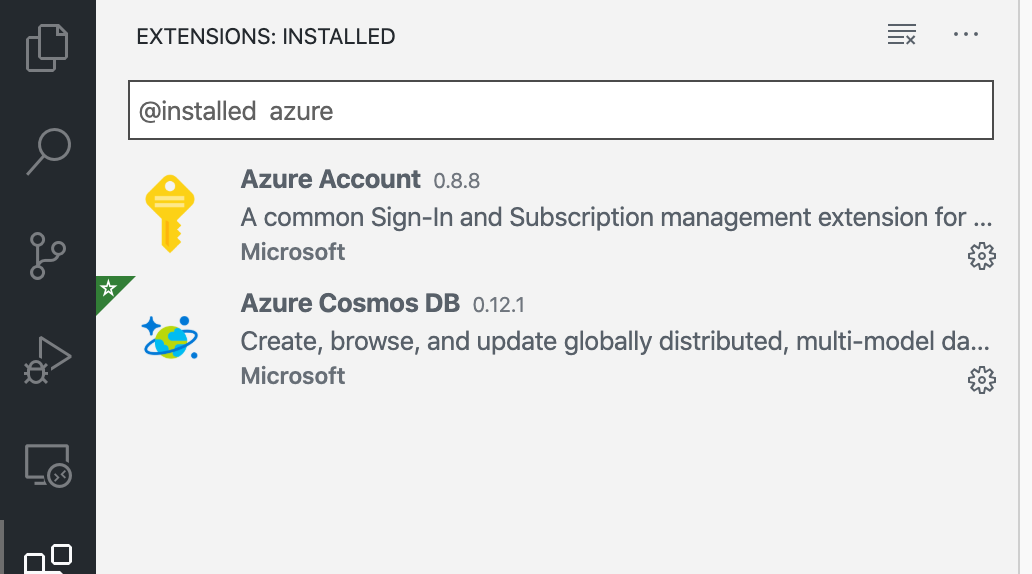The height and width of the screenshot is (574, 1032).
Task: Click Microsoft publisher under Azure Cosmos DB
Action: tap(293, 376)
